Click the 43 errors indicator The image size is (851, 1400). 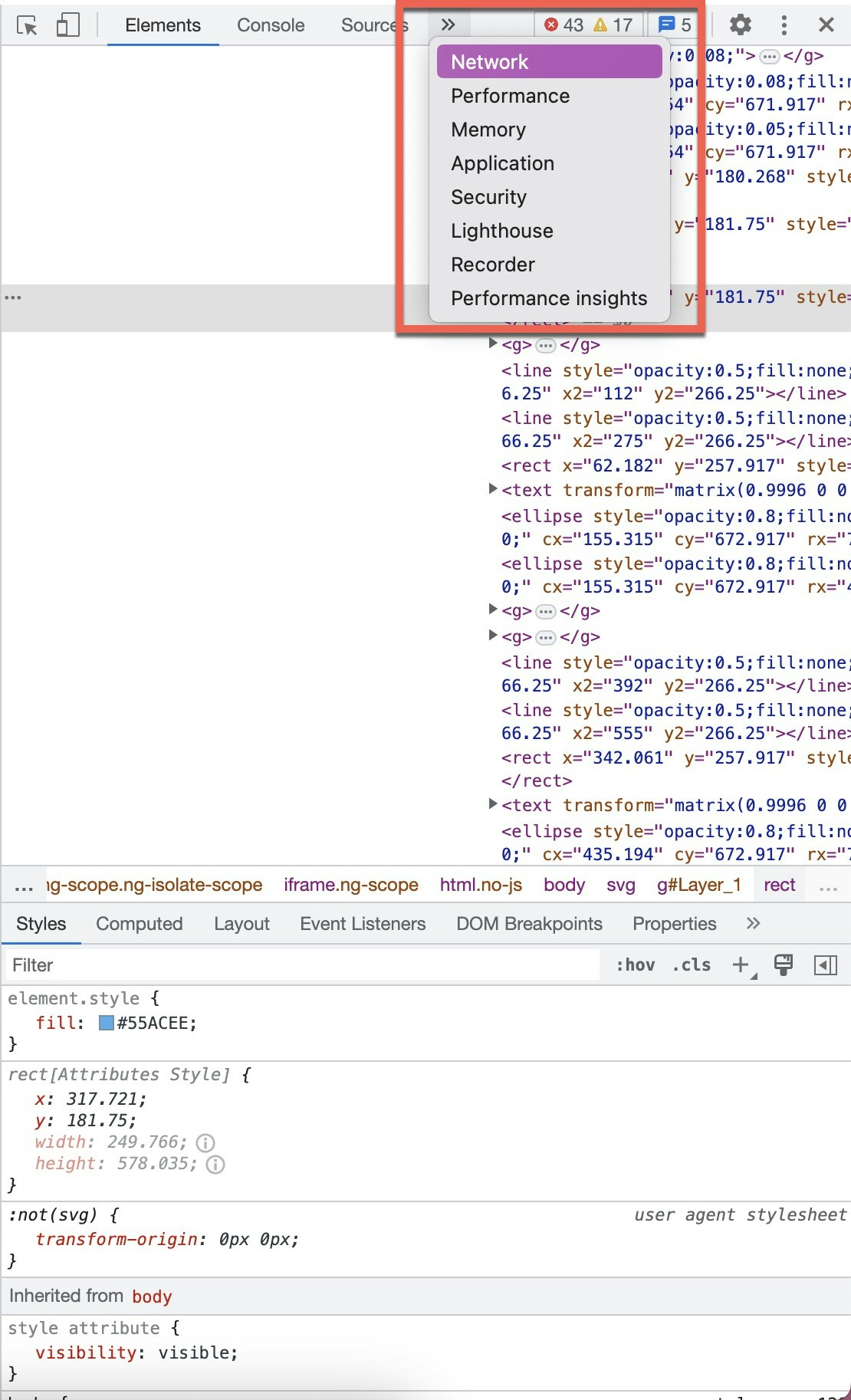(x=564, y=25)
